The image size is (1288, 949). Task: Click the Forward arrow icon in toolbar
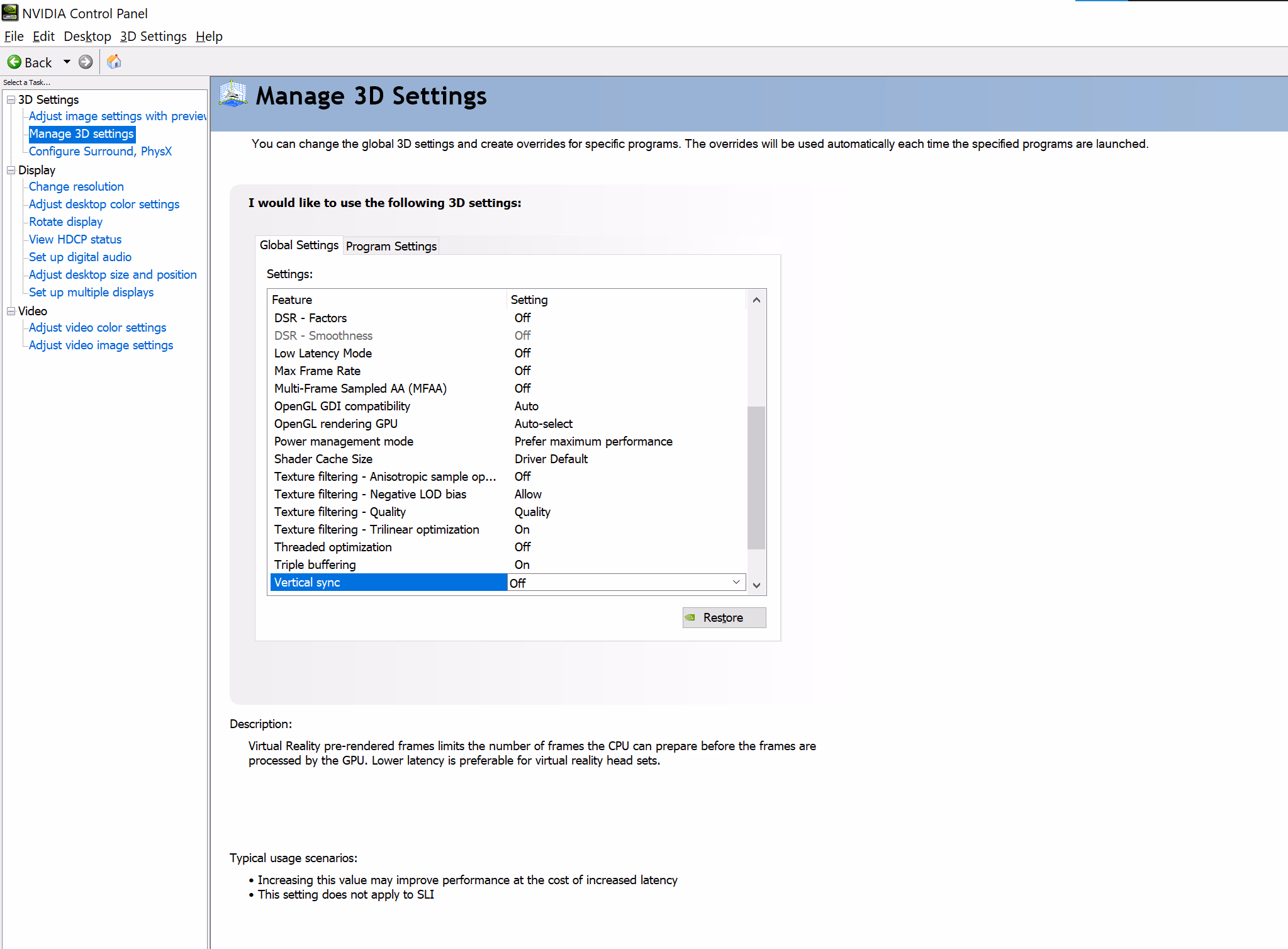pyautogui.click(x=86, y=62)
